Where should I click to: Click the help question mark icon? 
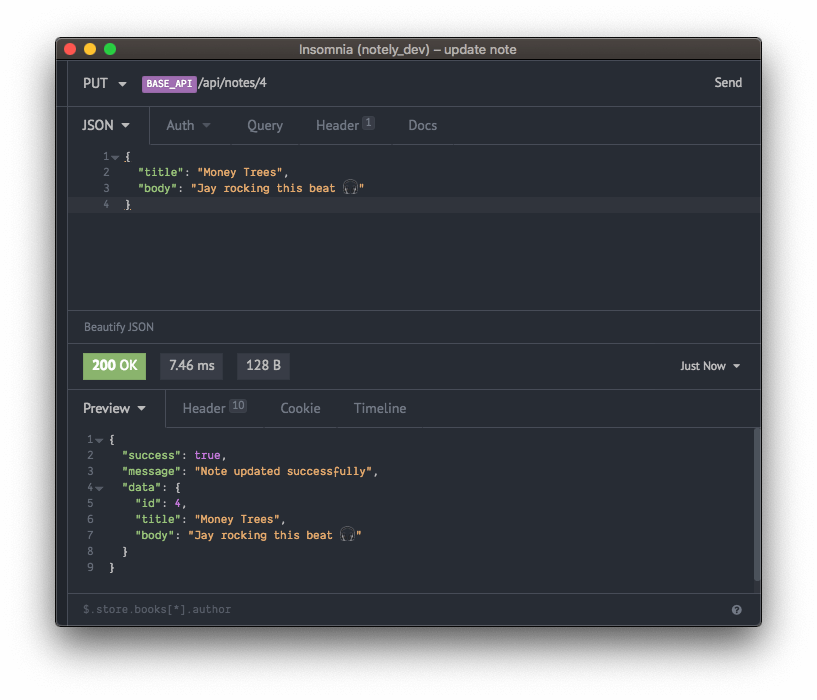tap(737, 609)
